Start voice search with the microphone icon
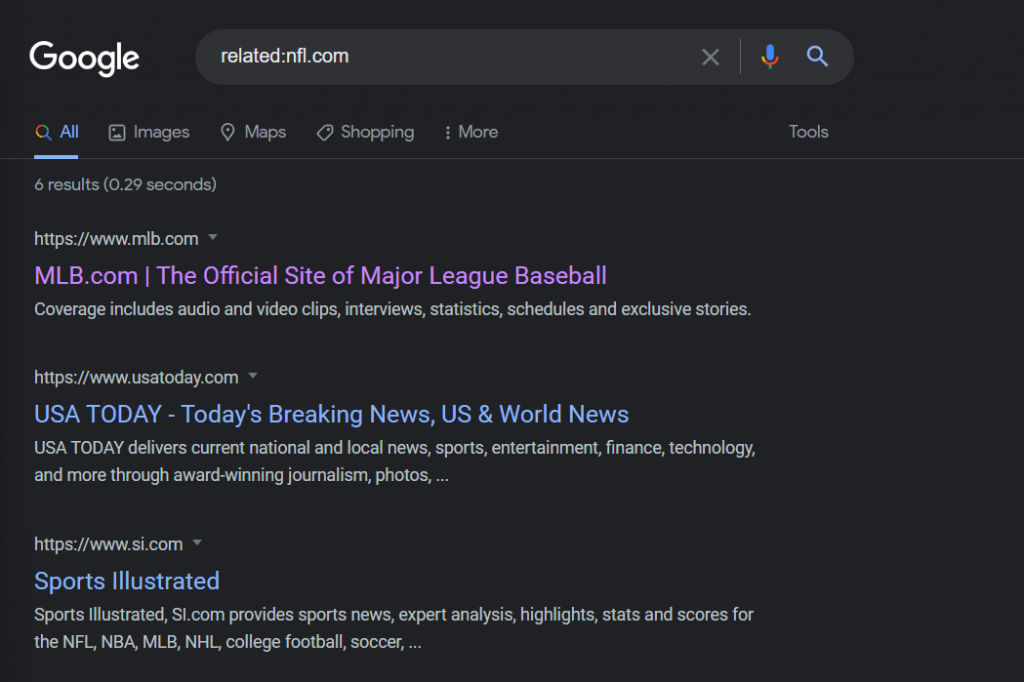Screen dimensions: 1024x682 (770, 57)
